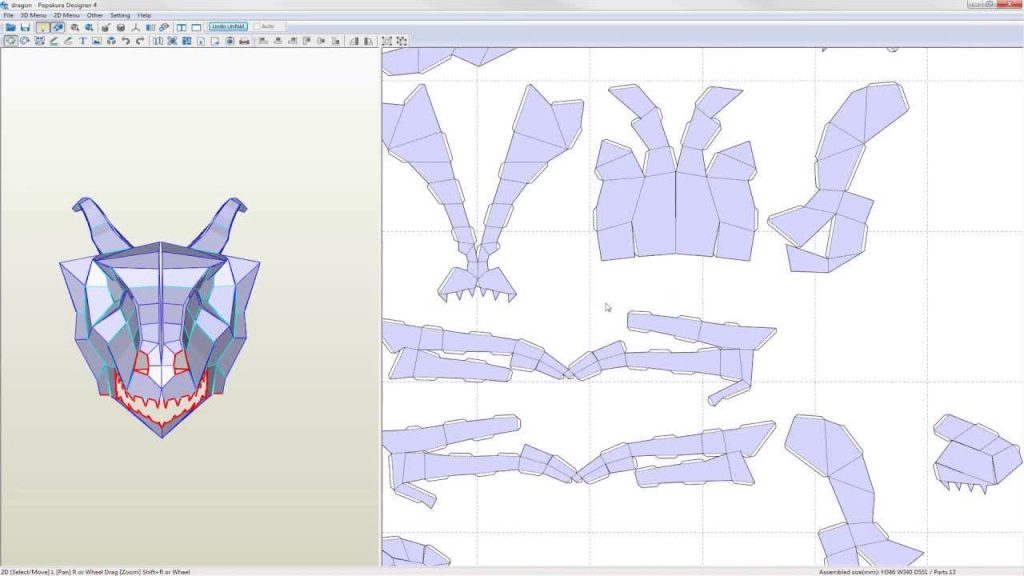Save the dragon project
The height and width of the screenshot is (576, 1024).
27,27
